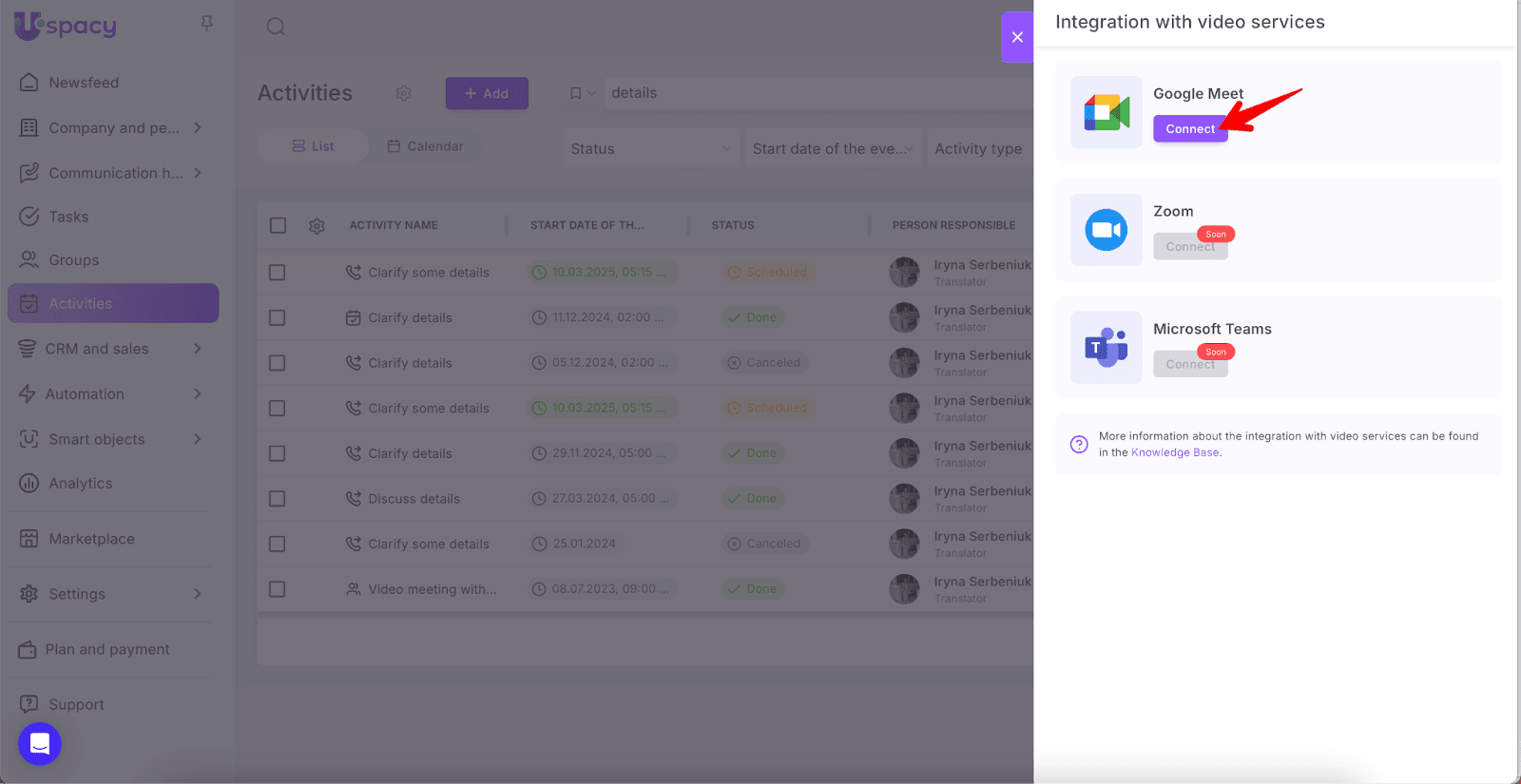Click the Zoom camera logo icon
This screenshot has height=784, width=1521.
coord(1106,230)
